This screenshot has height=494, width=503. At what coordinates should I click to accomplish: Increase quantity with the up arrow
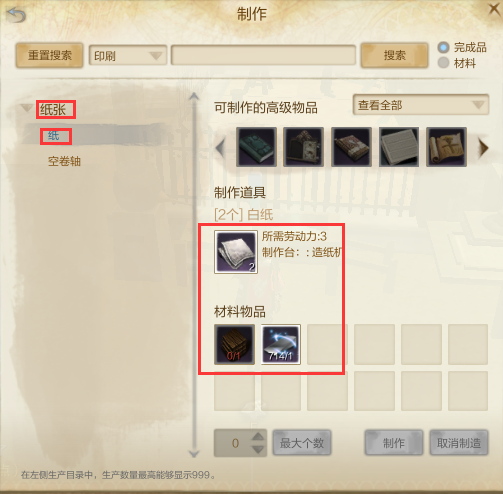point(258,436)
